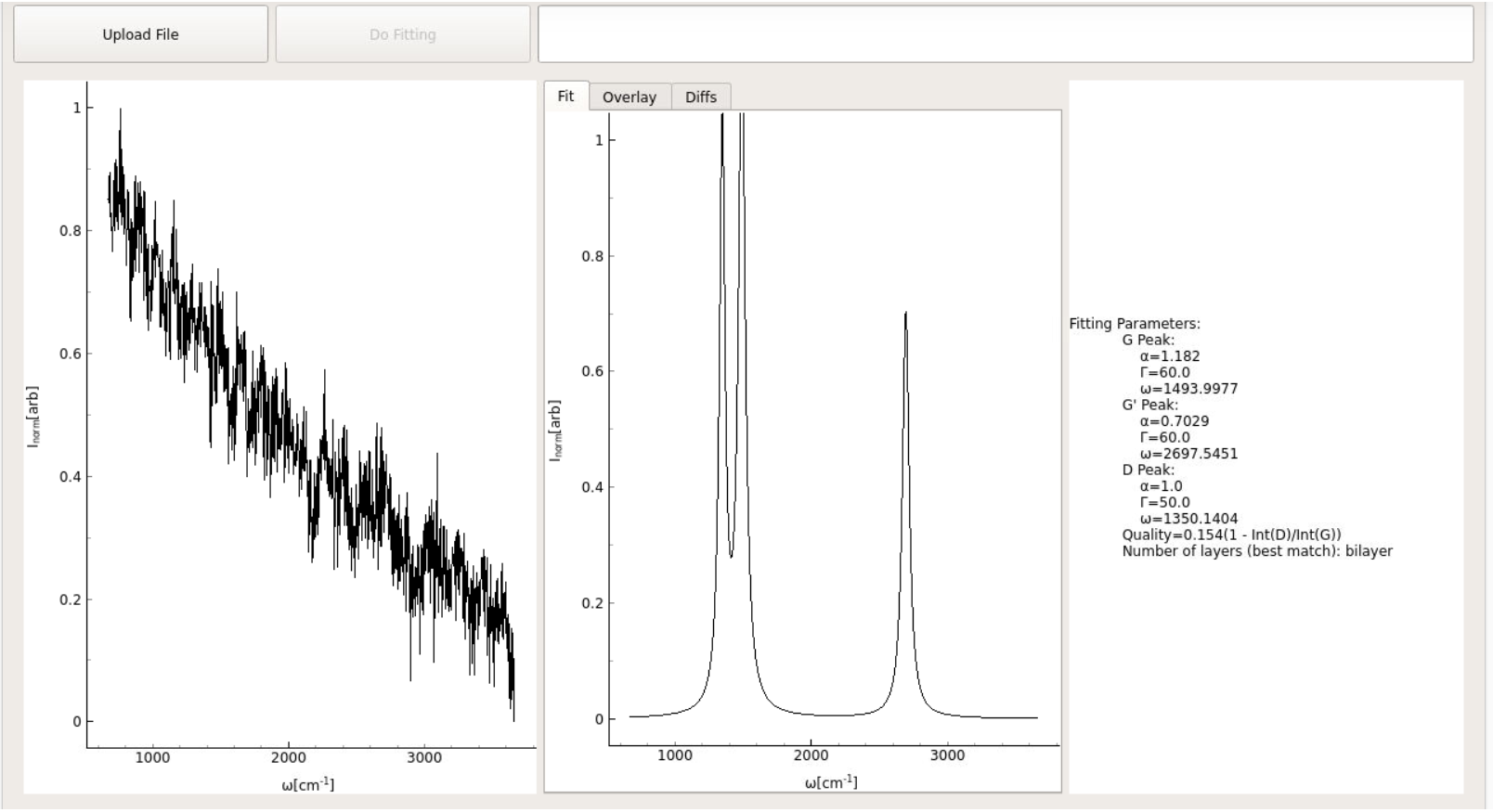1493x812 pixels.
Task: Click the G peak value 'ω=1493.9977'
Action: point(1188,389)
